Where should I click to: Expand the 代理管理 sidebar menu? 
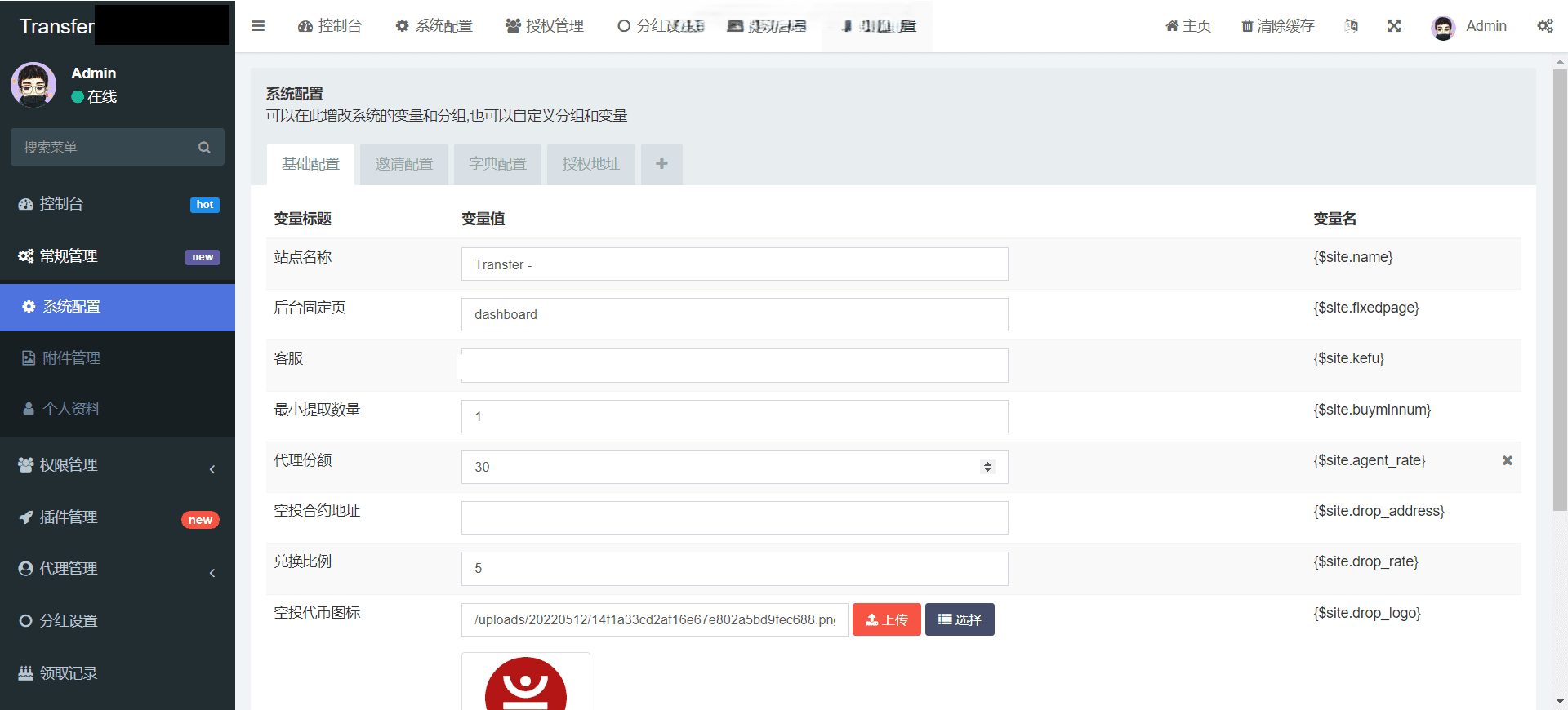click(x=118, y=569)
